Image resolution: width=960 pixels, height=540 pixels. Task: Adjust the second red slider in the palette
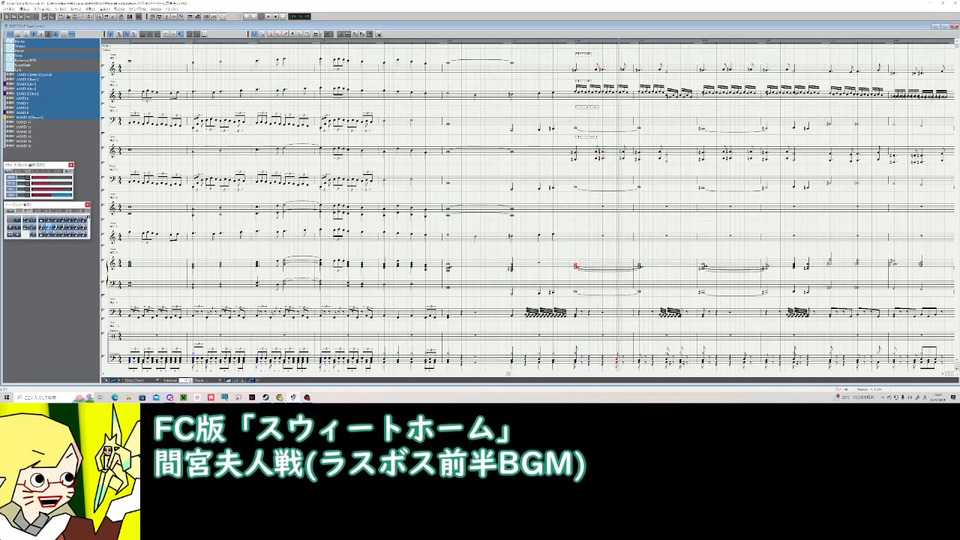(x=52, y=184)
